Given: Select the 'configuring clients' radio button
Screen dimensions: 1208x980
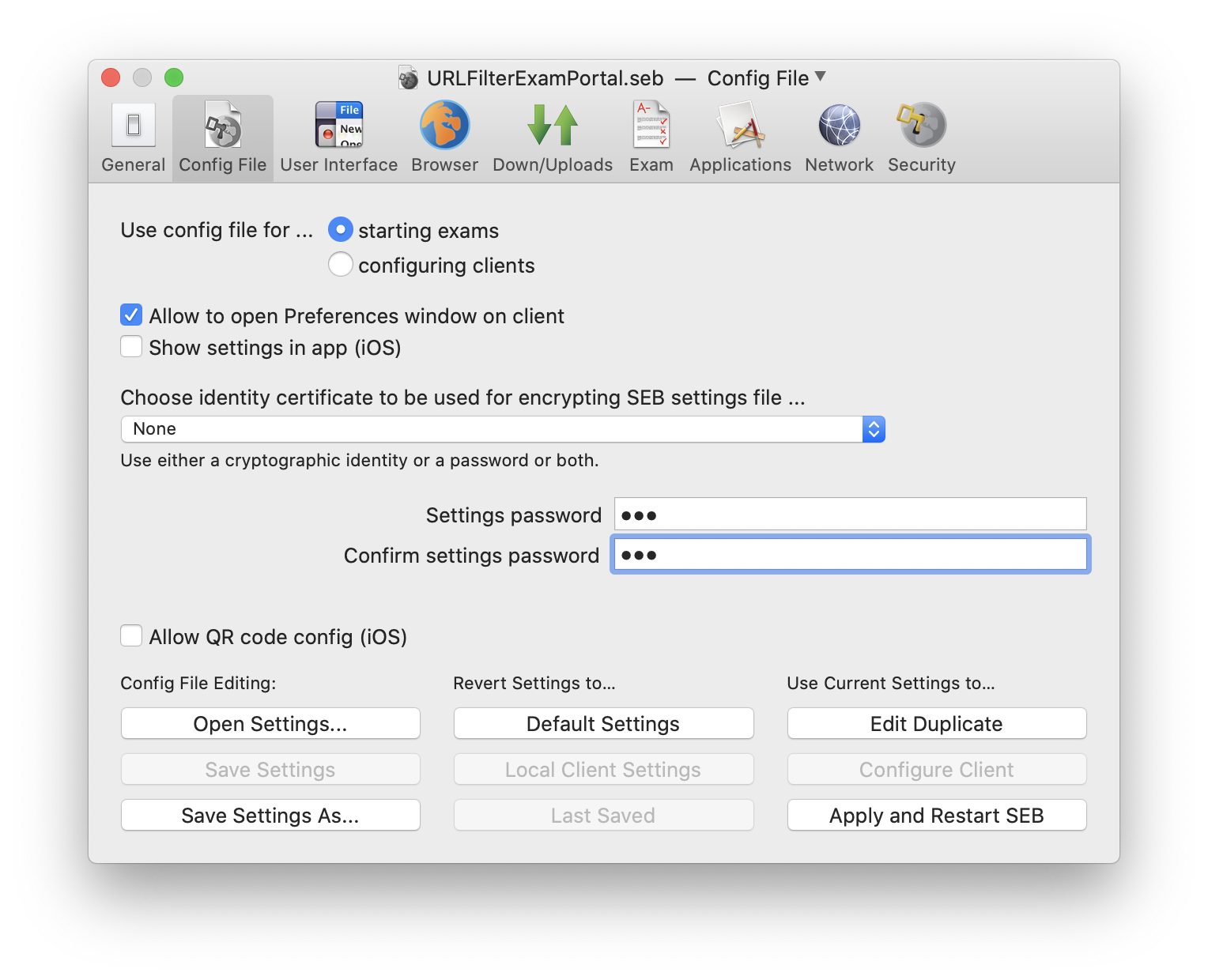Looking at the screenshot, I should pyautogui.click(x=341, y=264).
